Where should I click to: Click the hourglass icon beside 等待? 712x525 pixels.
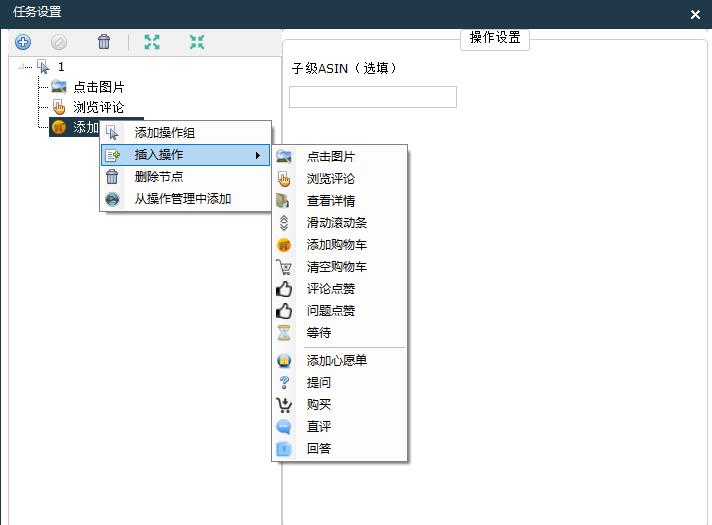(284, 333)
